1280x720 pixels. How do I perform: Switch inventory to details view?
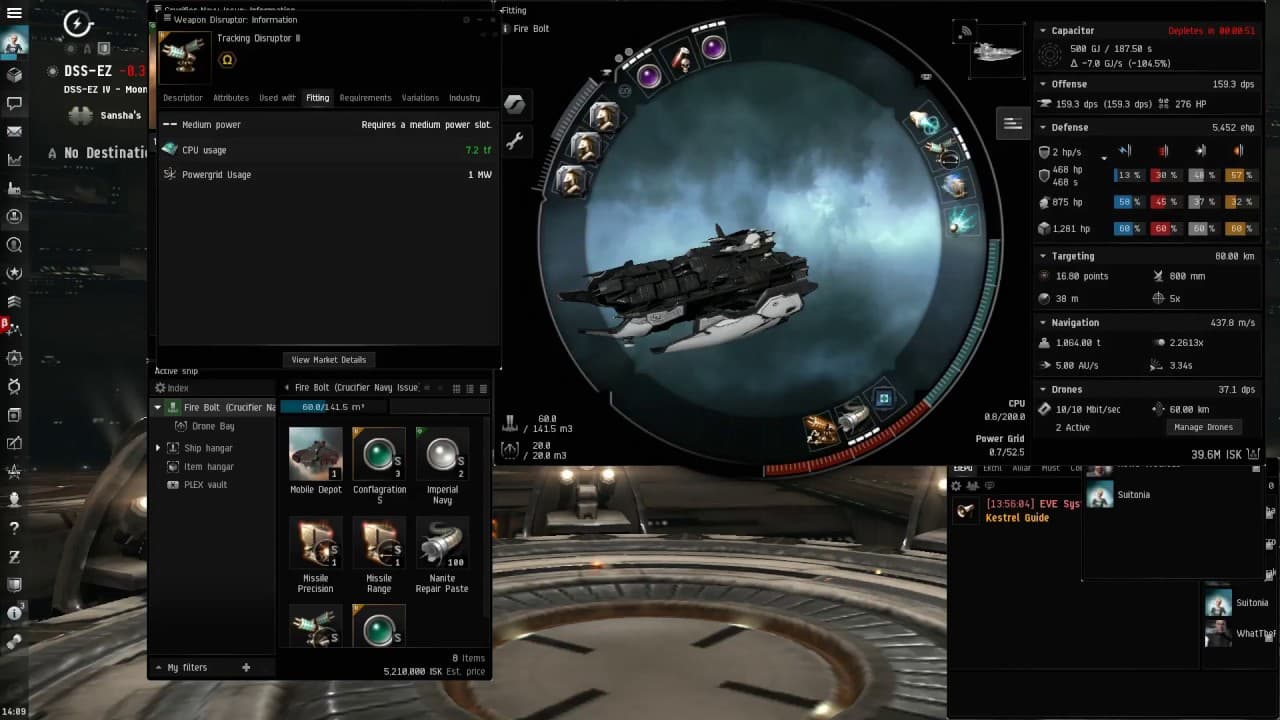470,388
